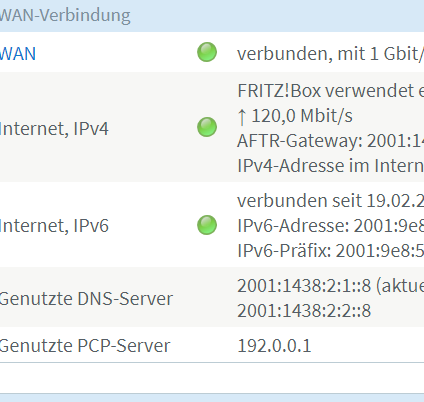
Task: Click the 'verbunden seit 19.02' line
Action: [x=331, y=201]
